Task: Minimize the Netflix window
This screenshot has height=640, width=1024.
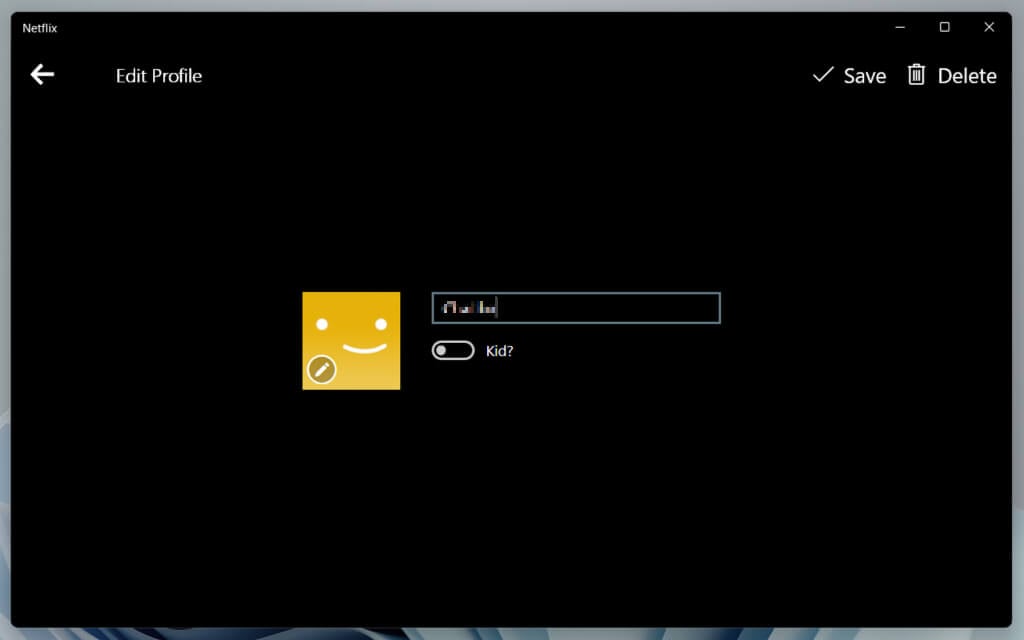Action: [x=900, y=27]
